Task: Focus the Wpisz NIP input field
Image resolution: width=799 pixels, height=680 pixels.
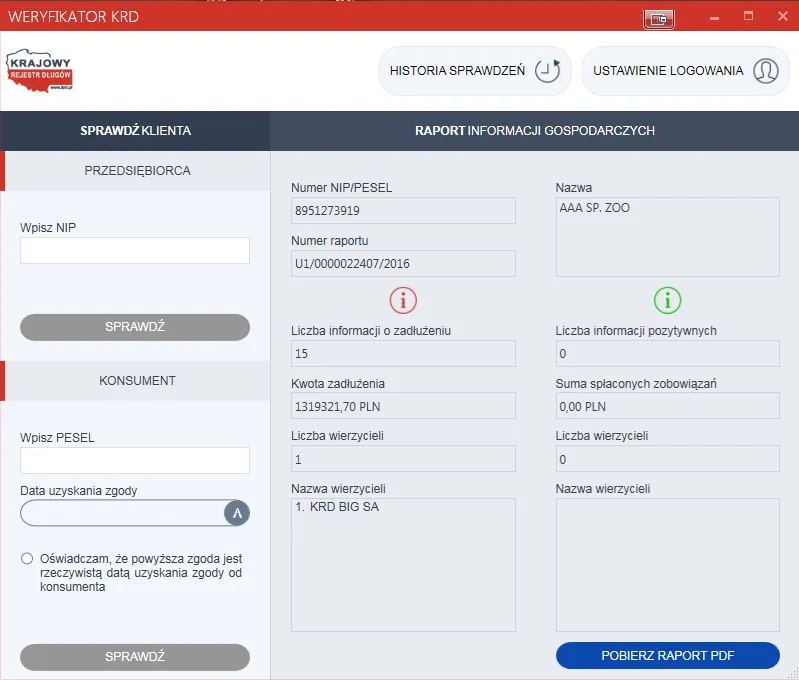Action: pos(135,250)
